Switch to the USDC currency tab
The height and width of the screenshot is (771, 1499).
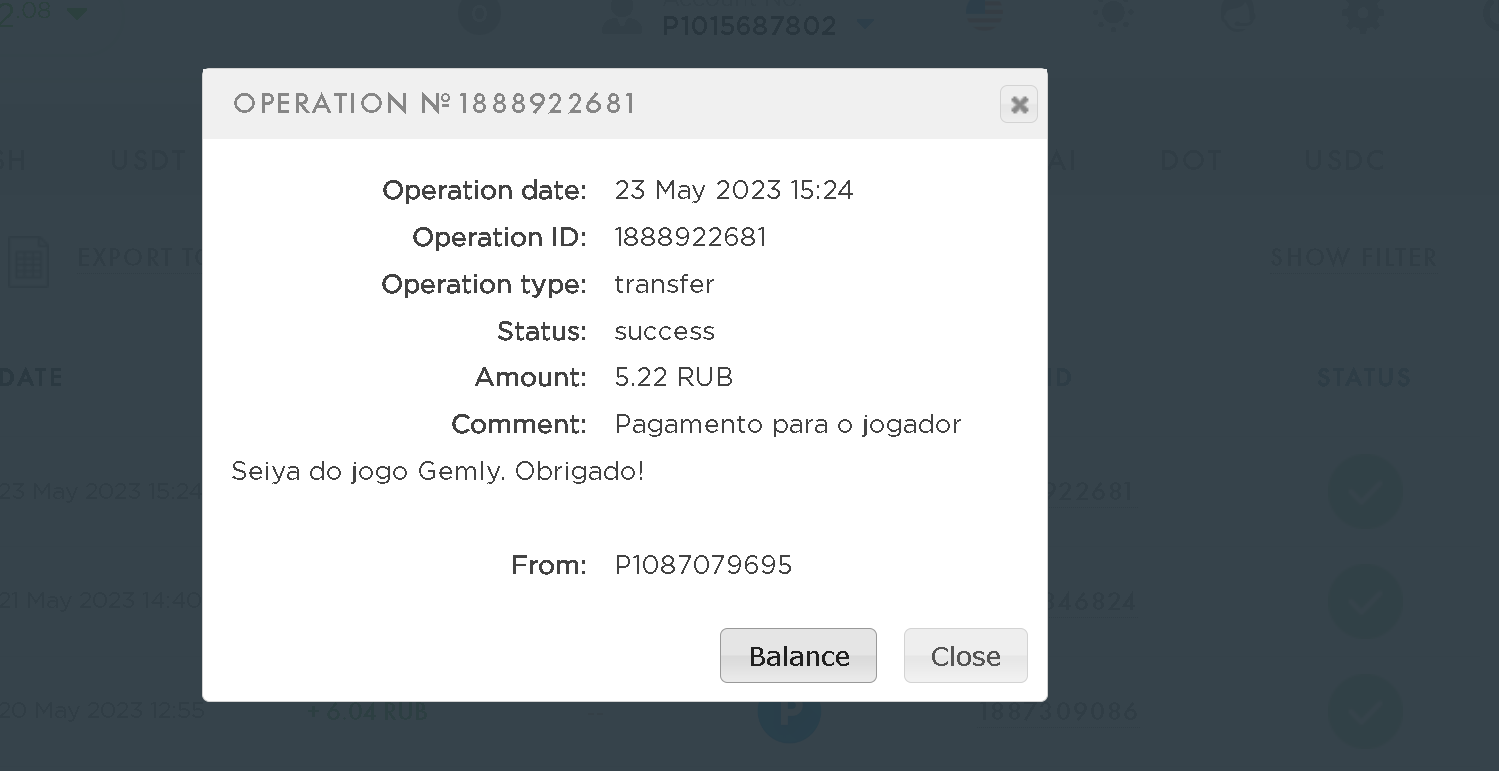[1344, 160]
